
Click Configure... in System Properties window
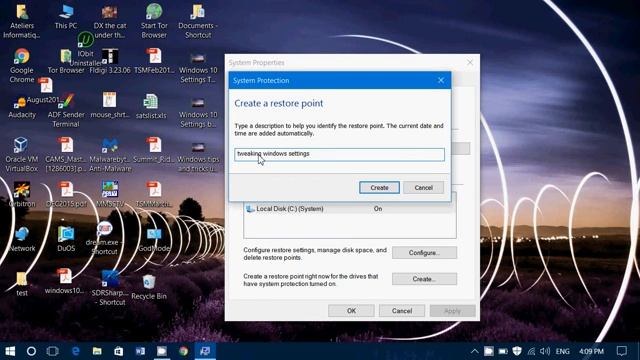(424, 253)
